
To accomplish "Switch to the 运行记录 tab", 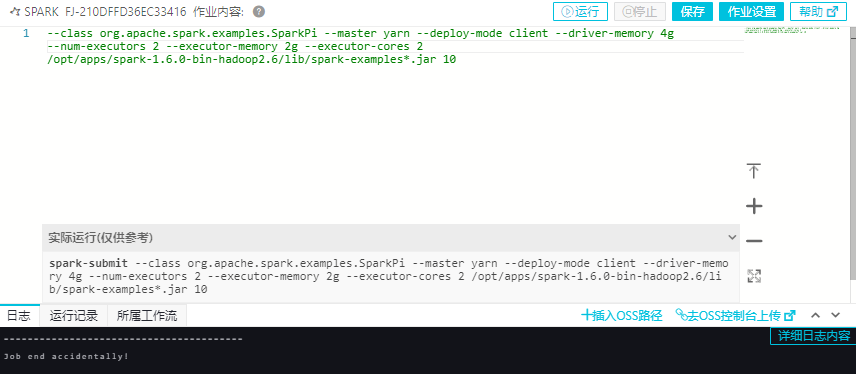I will 74,316.
